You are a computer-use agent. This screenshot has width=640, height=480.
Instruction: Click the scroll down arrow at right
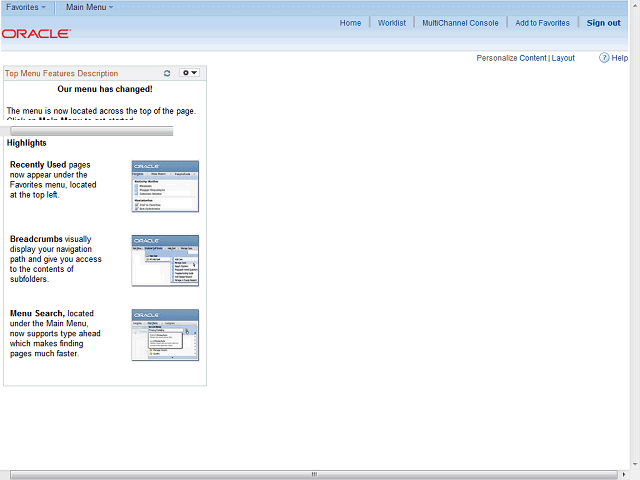pos(635,464)
